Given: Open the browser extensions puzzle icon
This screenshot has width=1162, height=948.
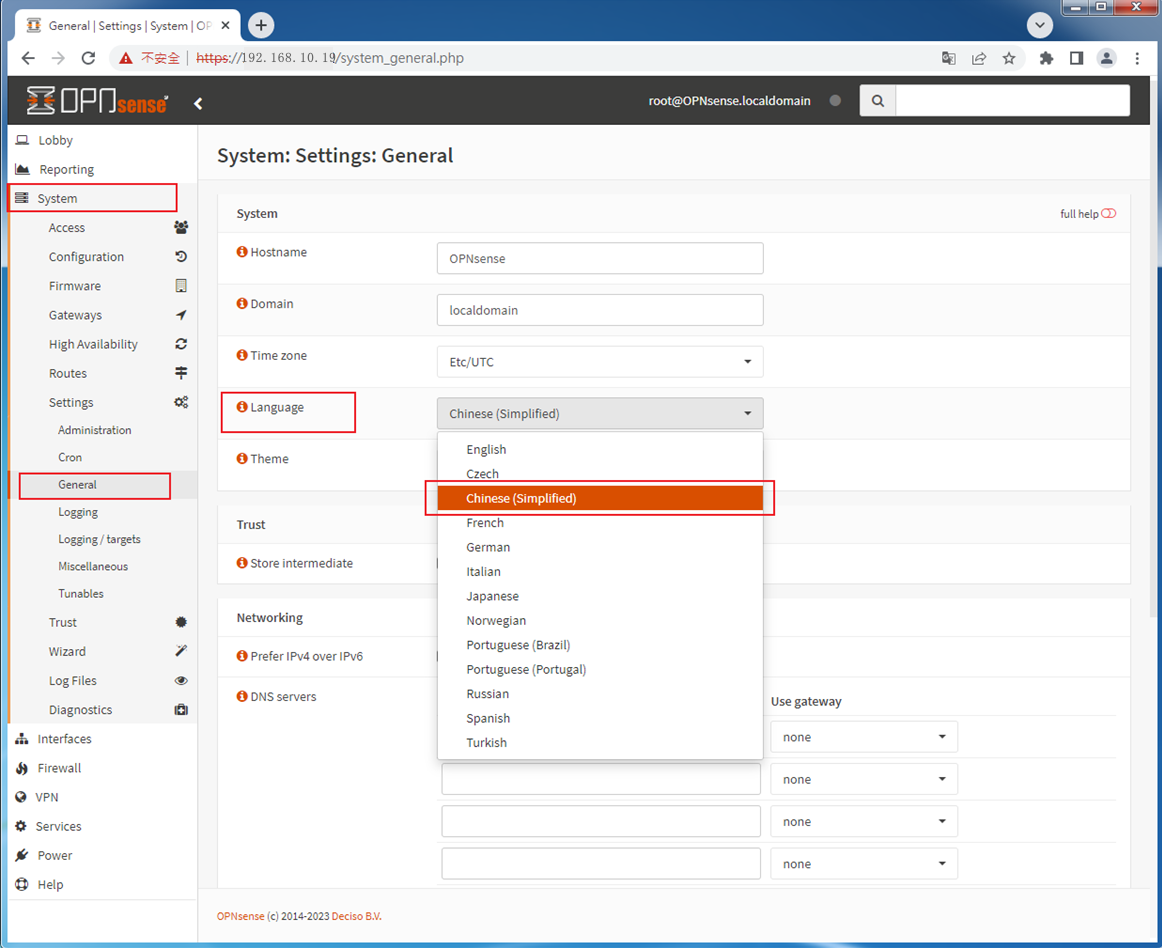Looking at the screenshot, I should pyautogui.click(x=1046, y=58).
